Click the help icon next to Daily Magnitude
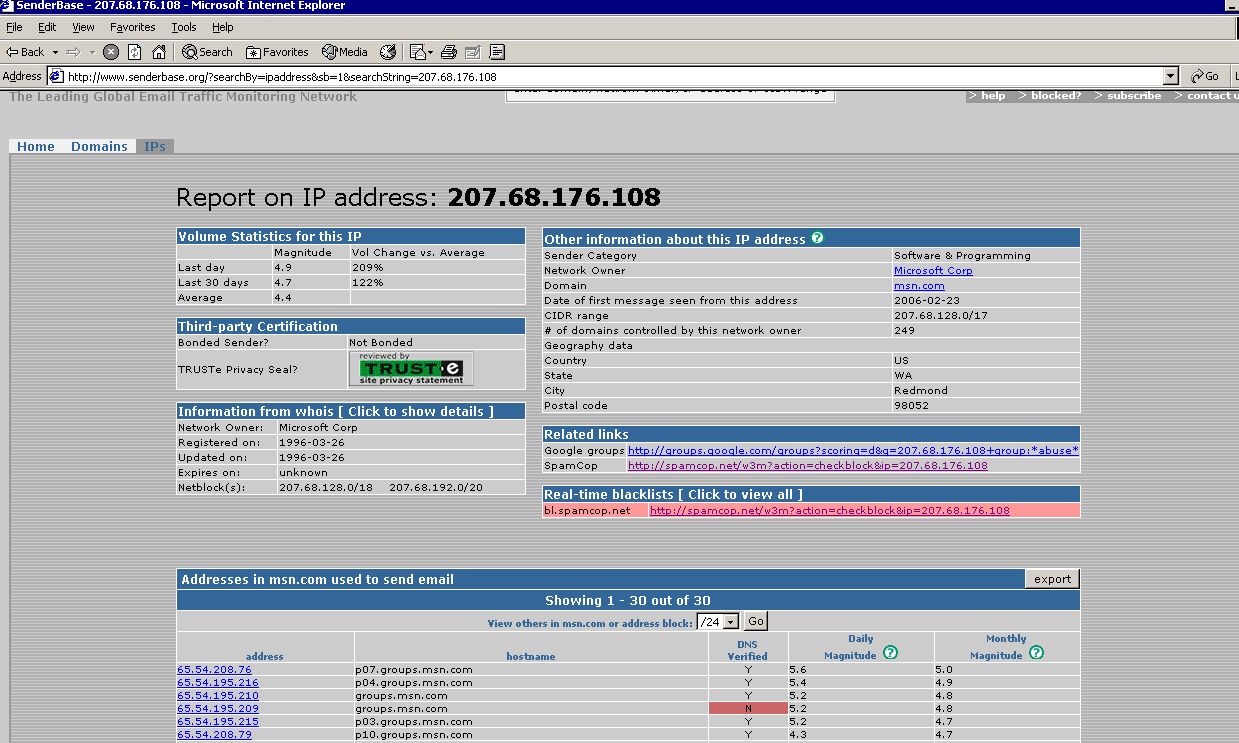 [890, 652]
